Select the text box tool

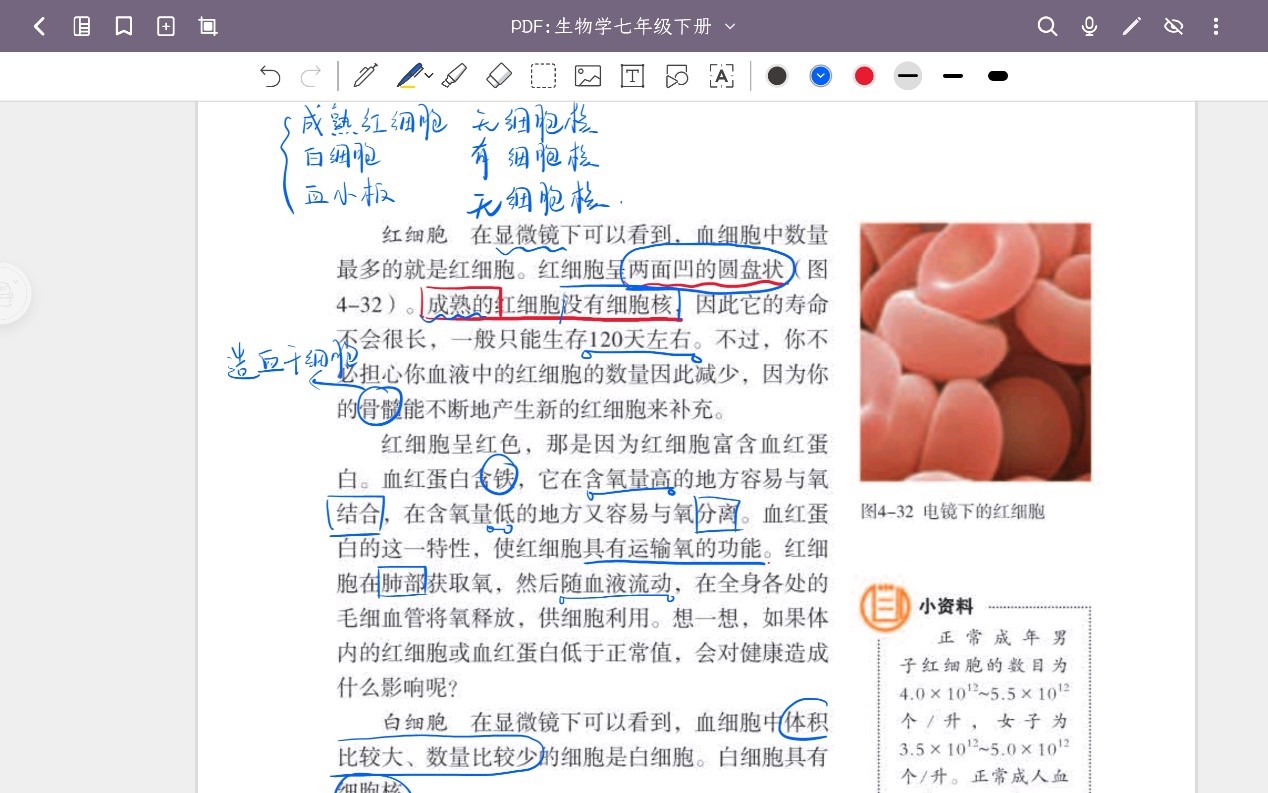(x=632, y=76)
